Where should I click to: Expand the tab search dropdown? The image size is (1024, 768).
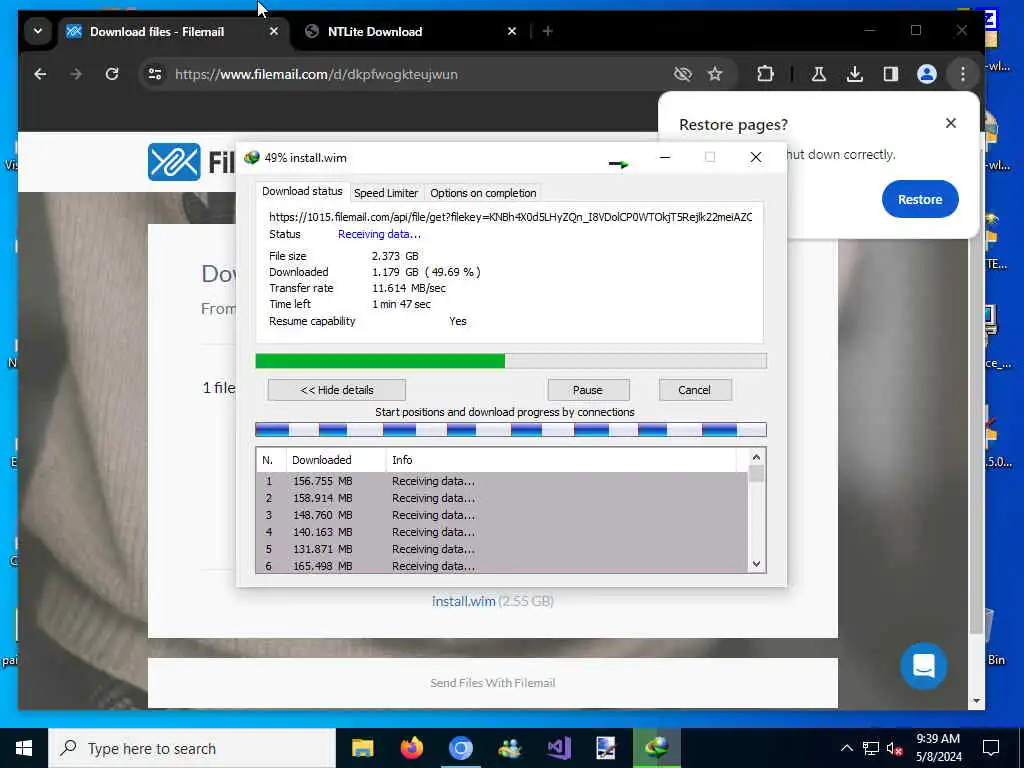click(x=38, y=31)
